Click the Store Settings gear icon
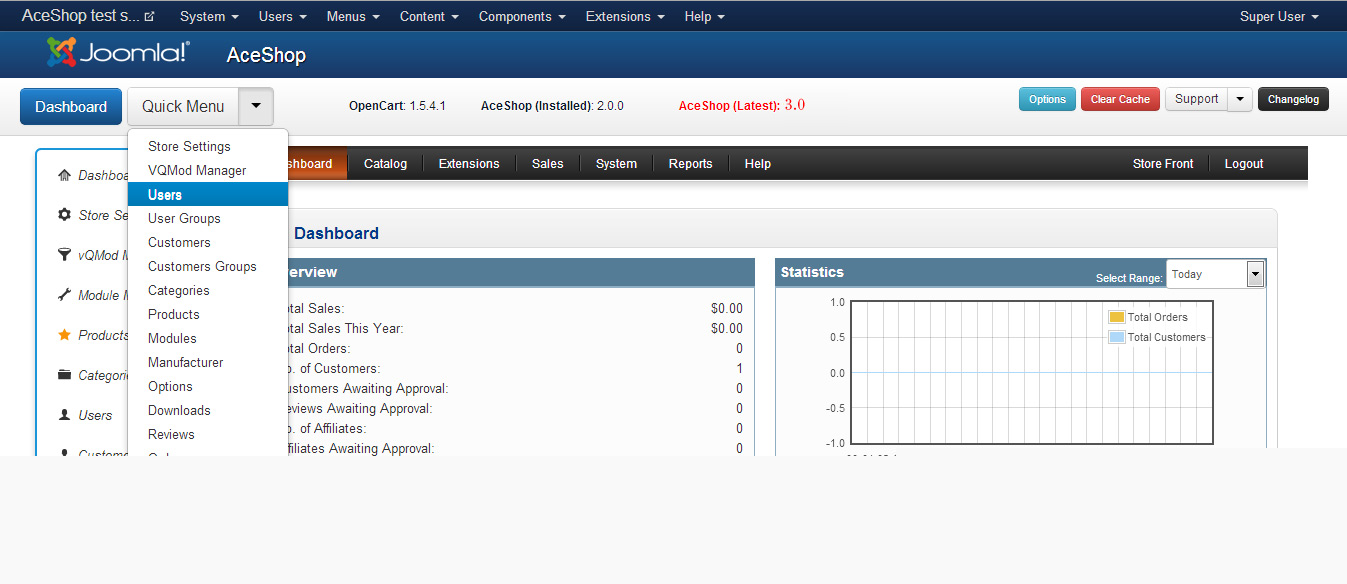The image size is (1347, 584). (65, 215)
